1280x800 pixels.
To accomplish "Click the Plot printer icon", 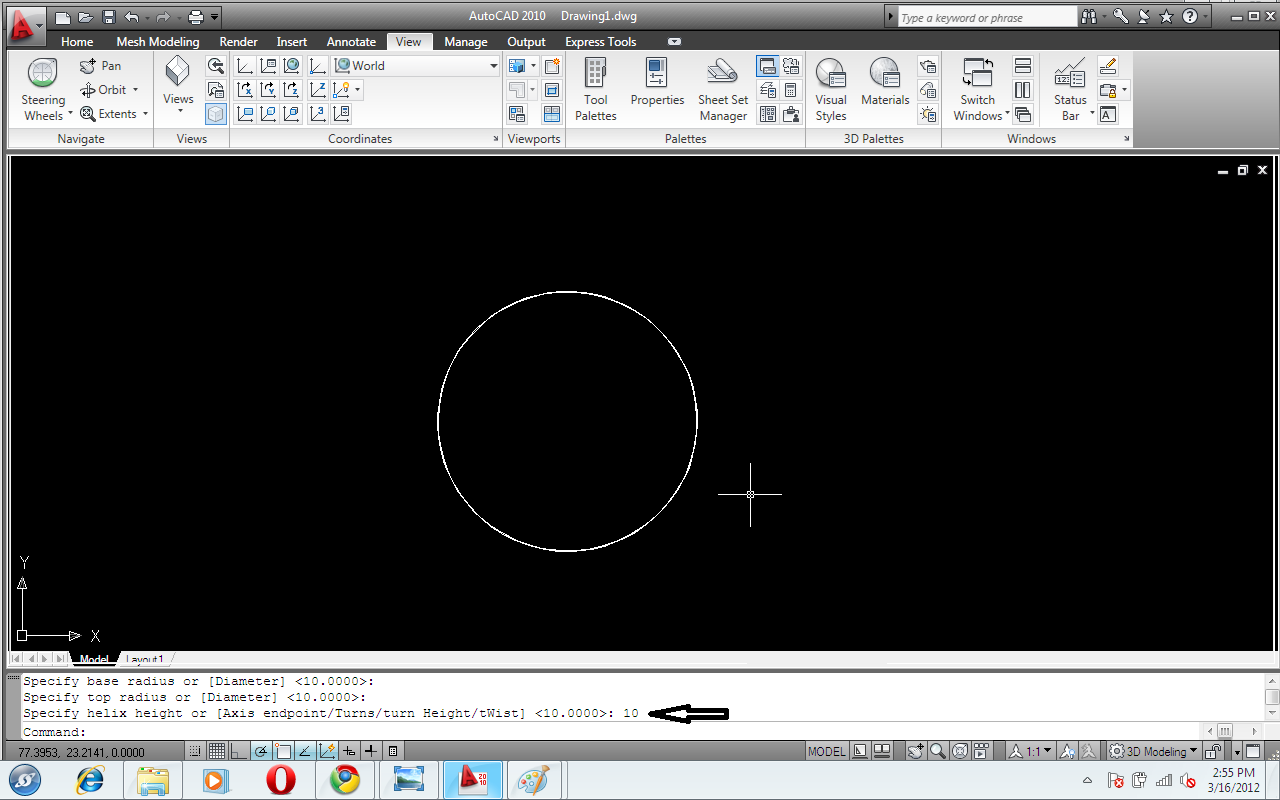I will coord(196,17).
